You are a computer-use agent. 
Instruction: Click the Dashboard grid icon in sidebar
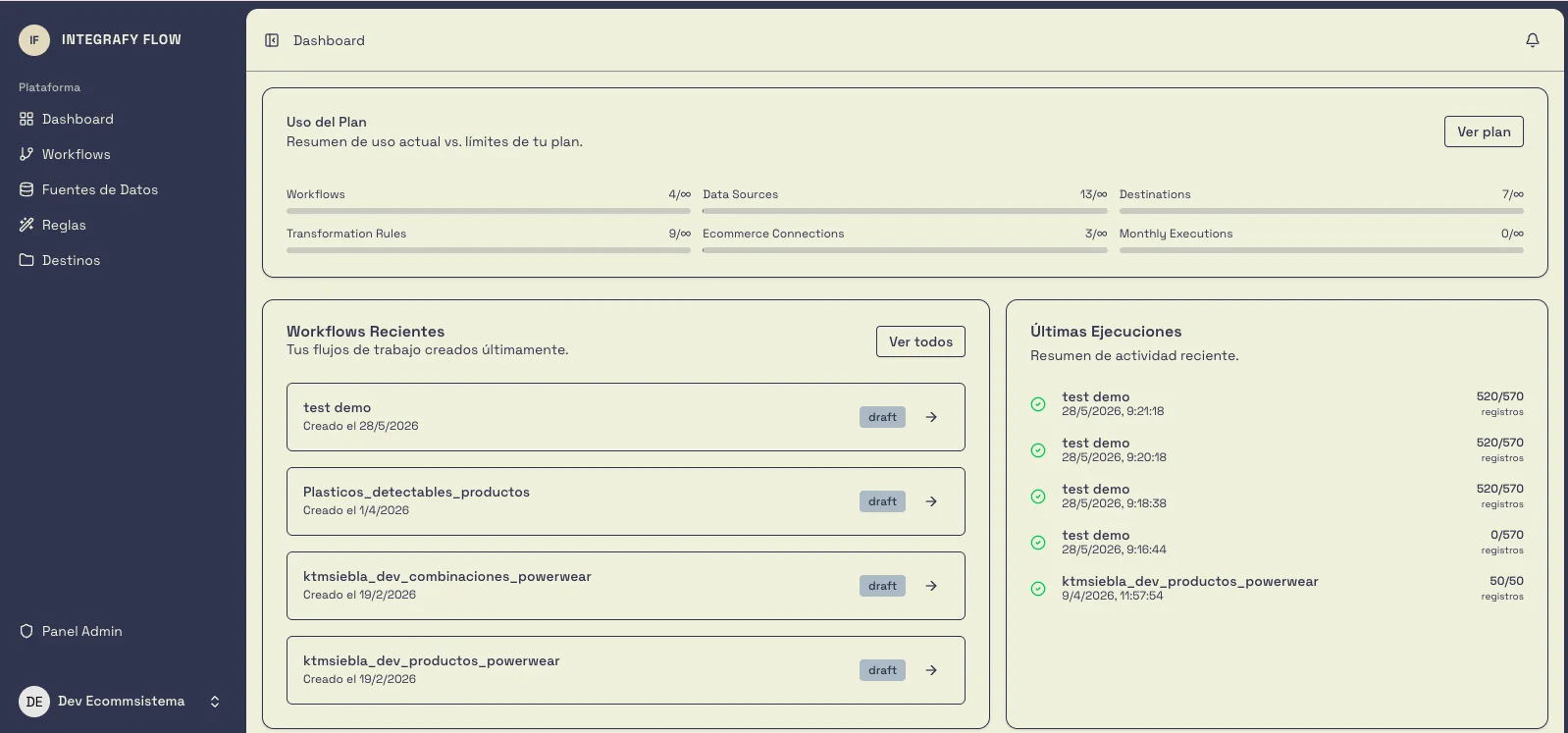tap(26, 119)
